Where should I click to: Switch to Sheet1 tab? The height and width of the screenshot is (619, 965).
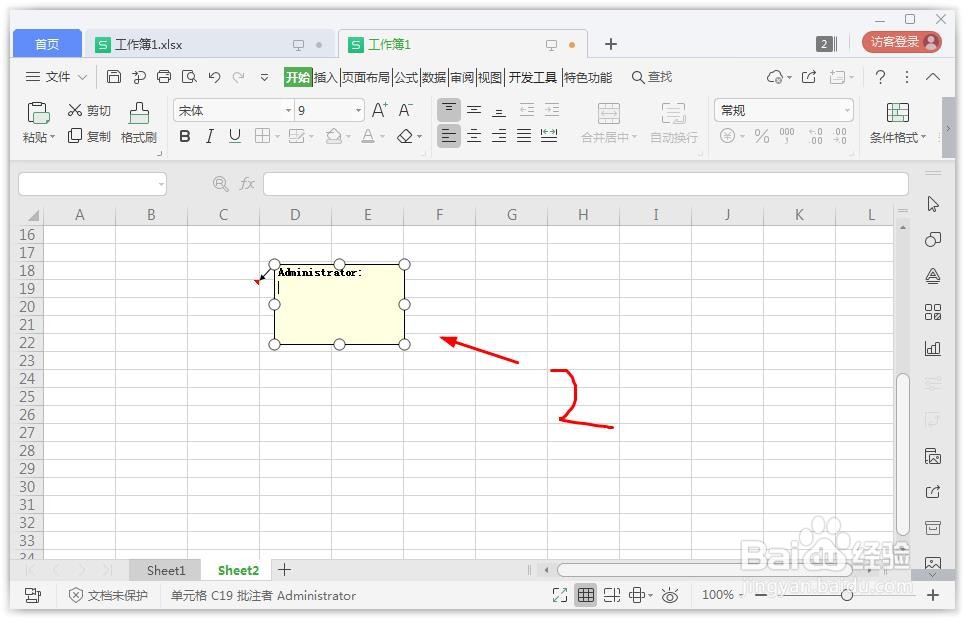coord(166,570)
